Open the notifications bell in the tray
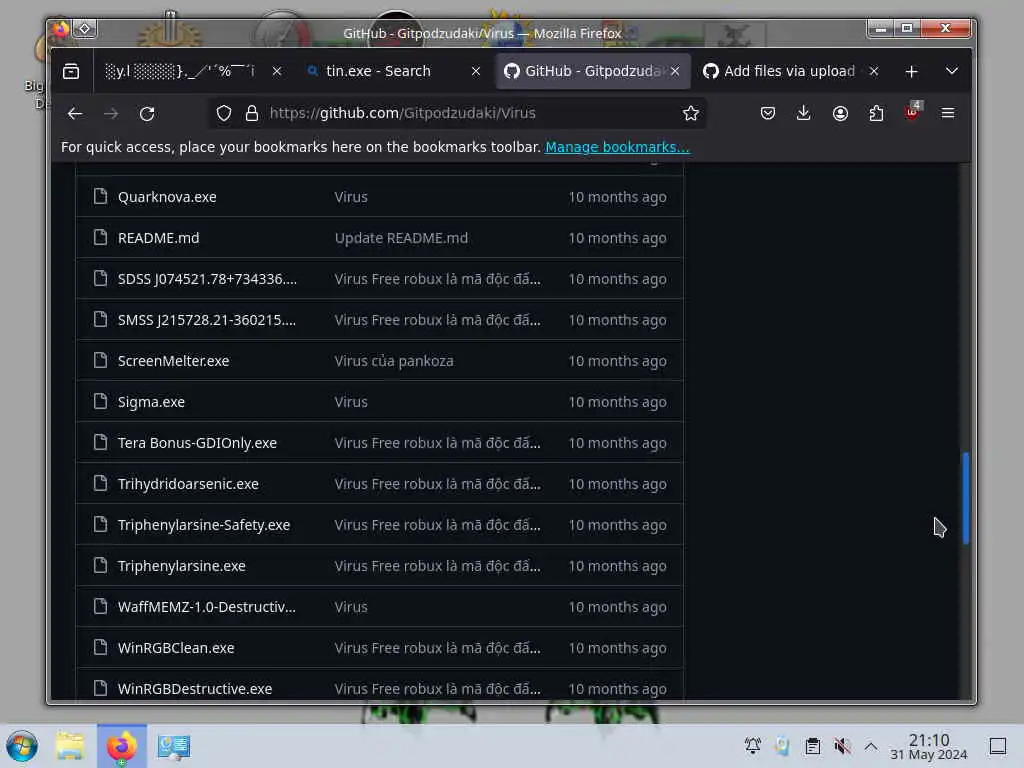The height and width of the screenshot is (768, 1024). pos(752,746)
